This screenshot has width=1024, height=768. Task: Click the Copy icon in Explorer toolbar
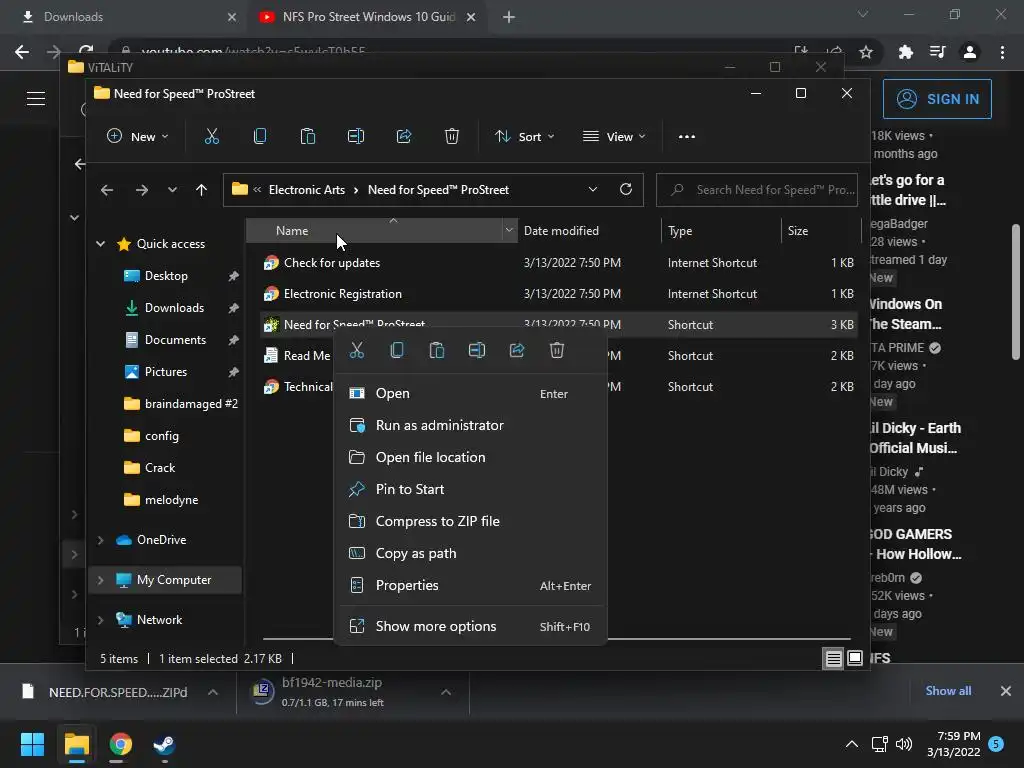tap(260, 136)
